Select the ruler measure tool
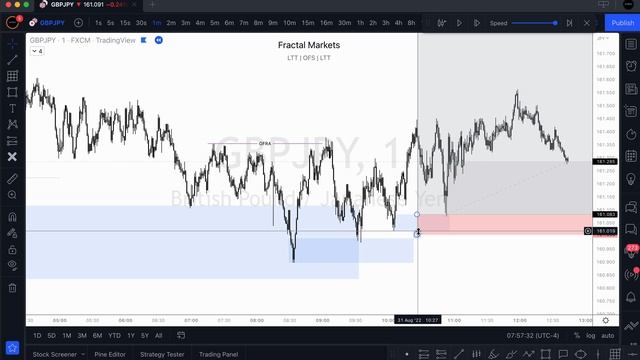 (12, 178)
